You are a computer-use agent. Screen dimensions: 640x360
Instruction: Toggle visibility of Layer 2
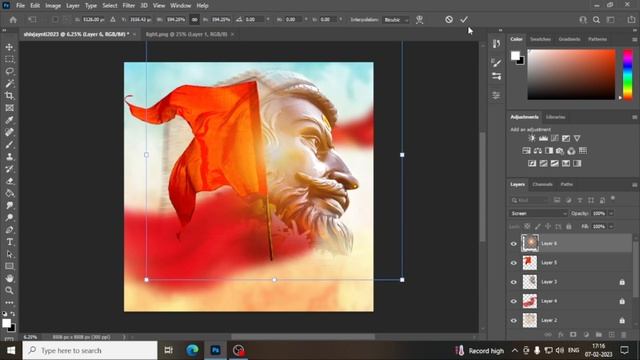tap(513, 320)
